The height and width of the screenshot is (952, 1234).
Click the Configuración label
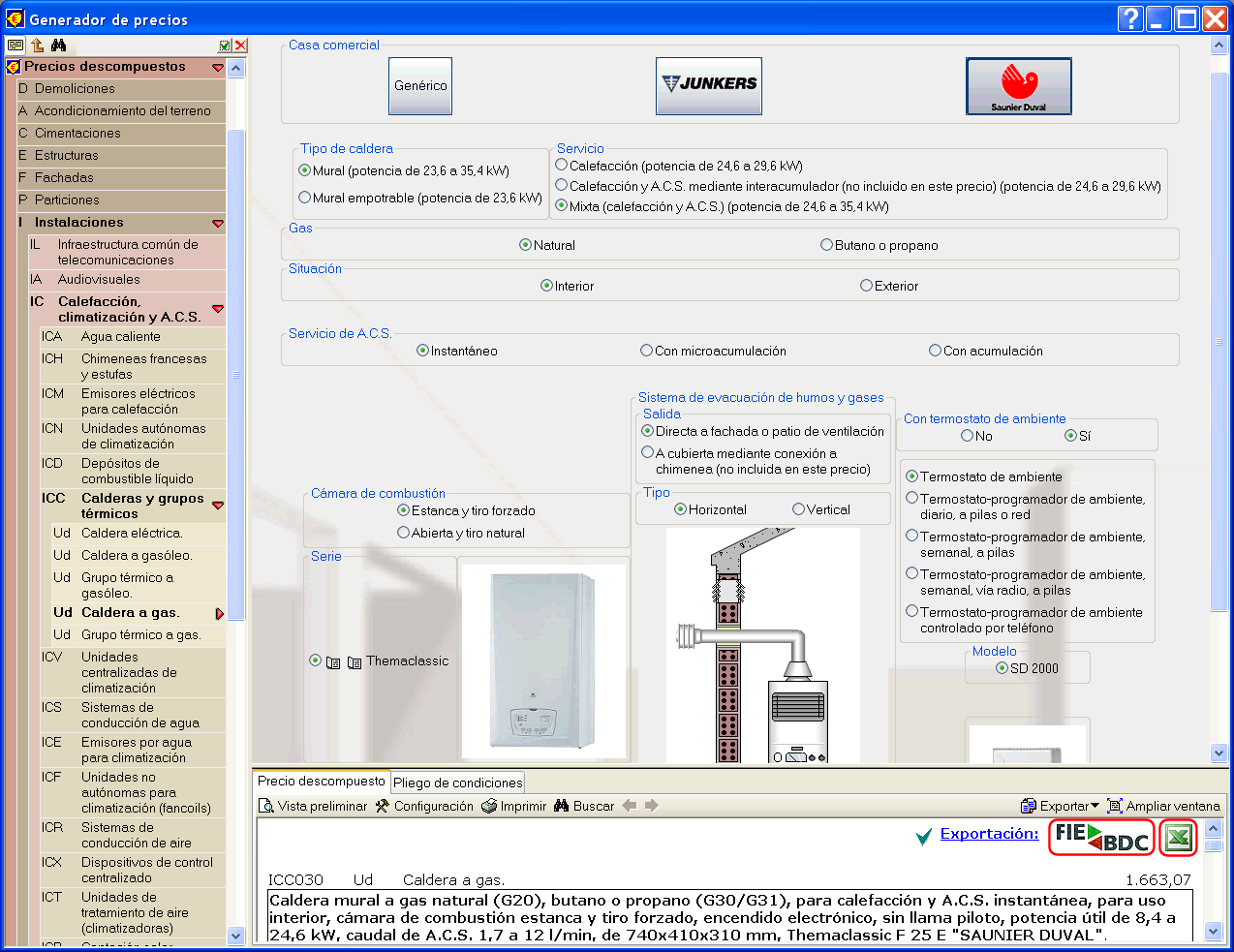click(x=434, y=806)
